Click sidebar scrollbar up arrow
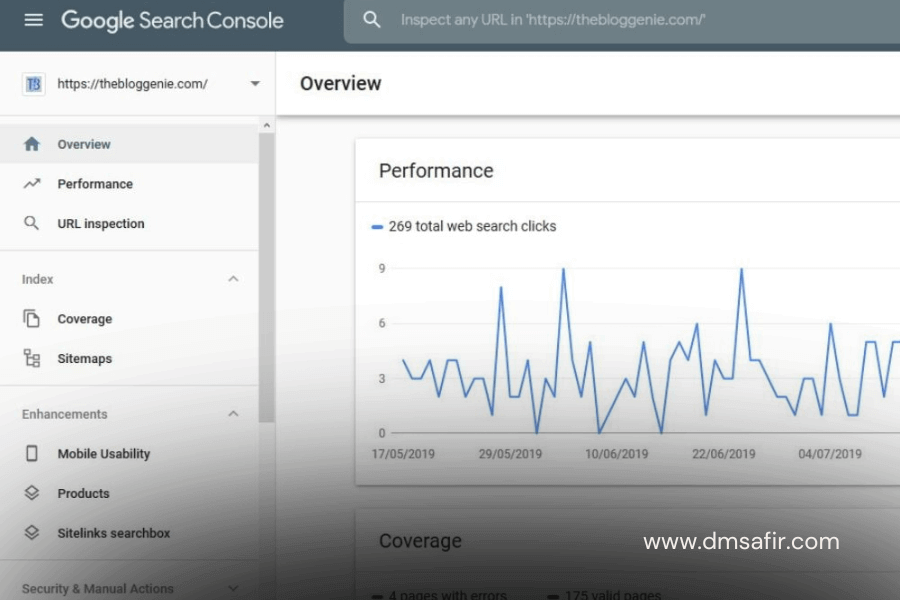Screen dimensions: 900x600 click(x=266, y=125)
